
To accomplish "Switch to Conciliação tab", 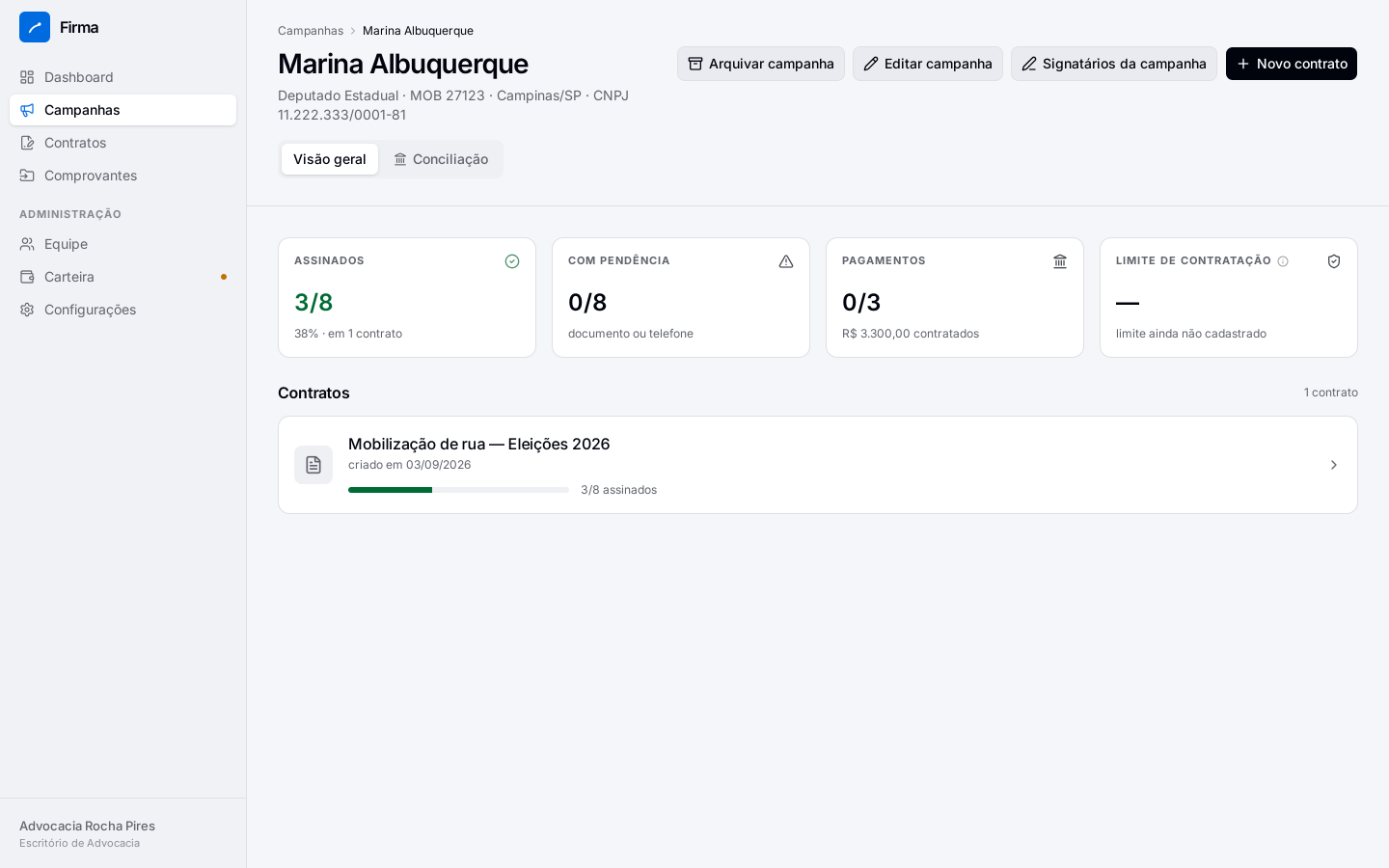I will (441, 159).
